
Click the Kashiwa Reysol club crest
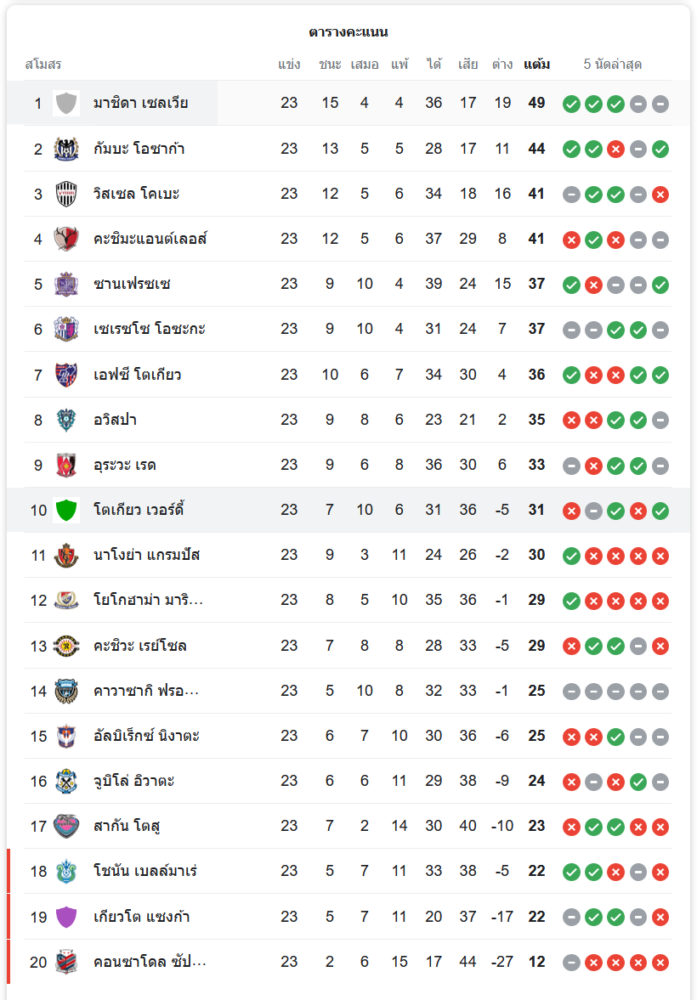[x=67, y=645]
